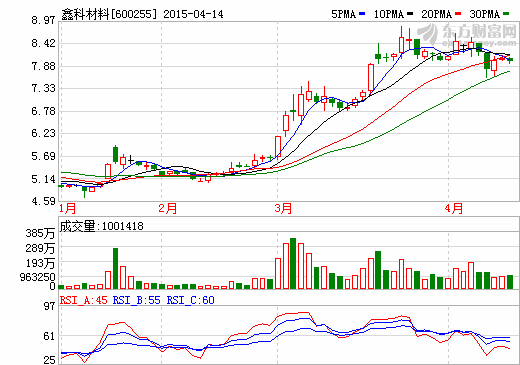Click the 61 RSI axis label
The image size is (520, 365).
pos(50,336)
